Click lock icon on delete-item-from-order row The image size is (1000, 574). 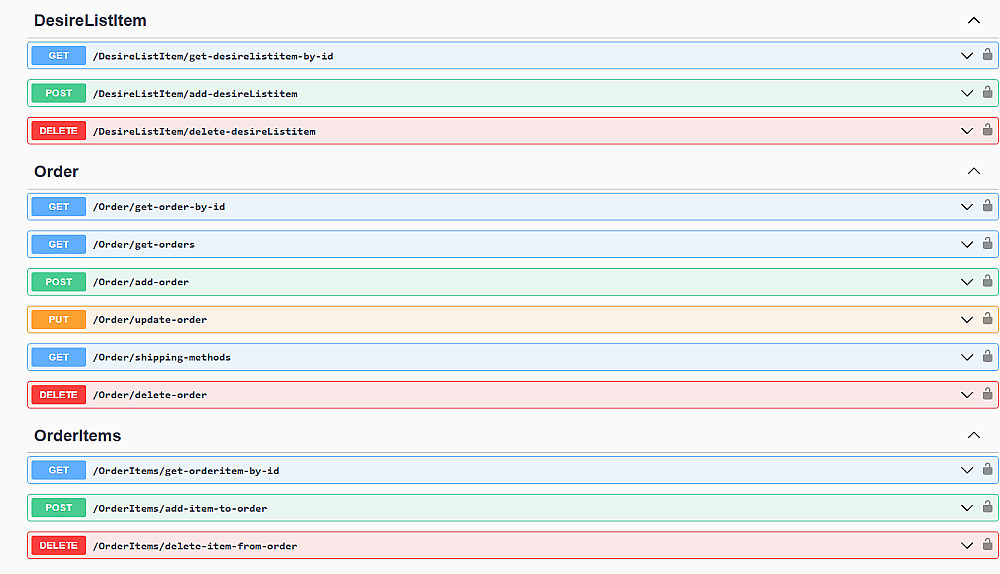[987, 545]
